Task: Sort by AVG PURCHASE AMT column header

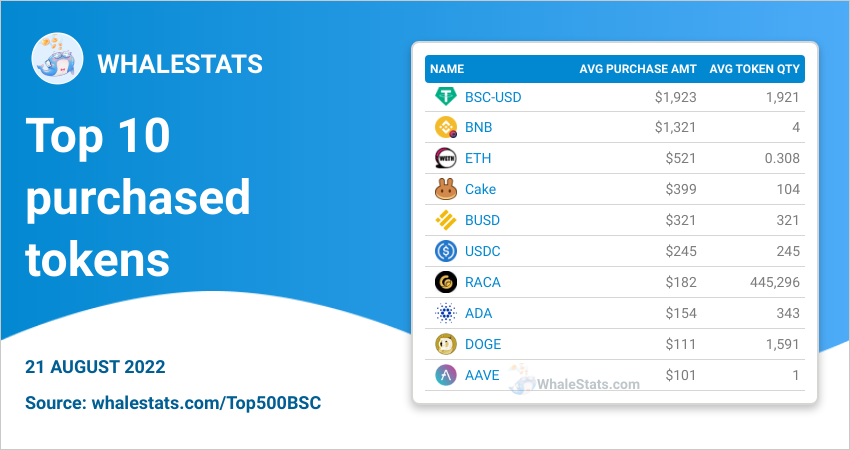Action: [x=638, y=69]
